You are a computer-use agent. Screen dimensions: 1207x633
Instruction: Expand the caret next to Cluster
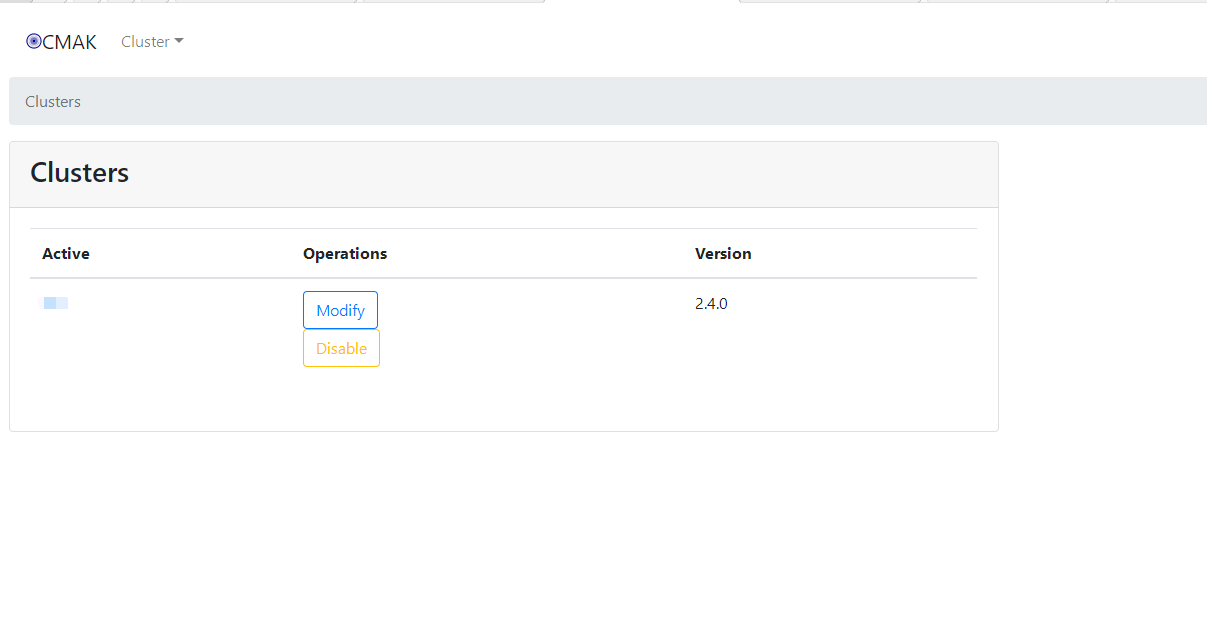pyautogui.click(x=178, y=42)
